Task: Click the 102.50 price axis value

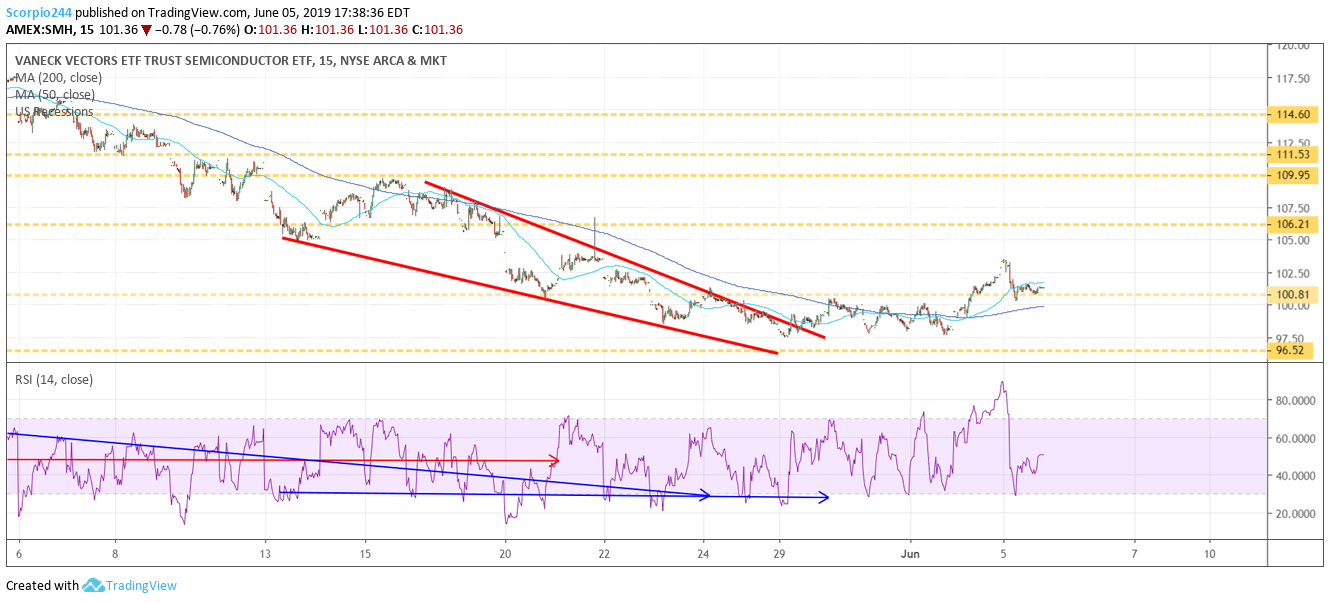Action: tap(1292, 273)
